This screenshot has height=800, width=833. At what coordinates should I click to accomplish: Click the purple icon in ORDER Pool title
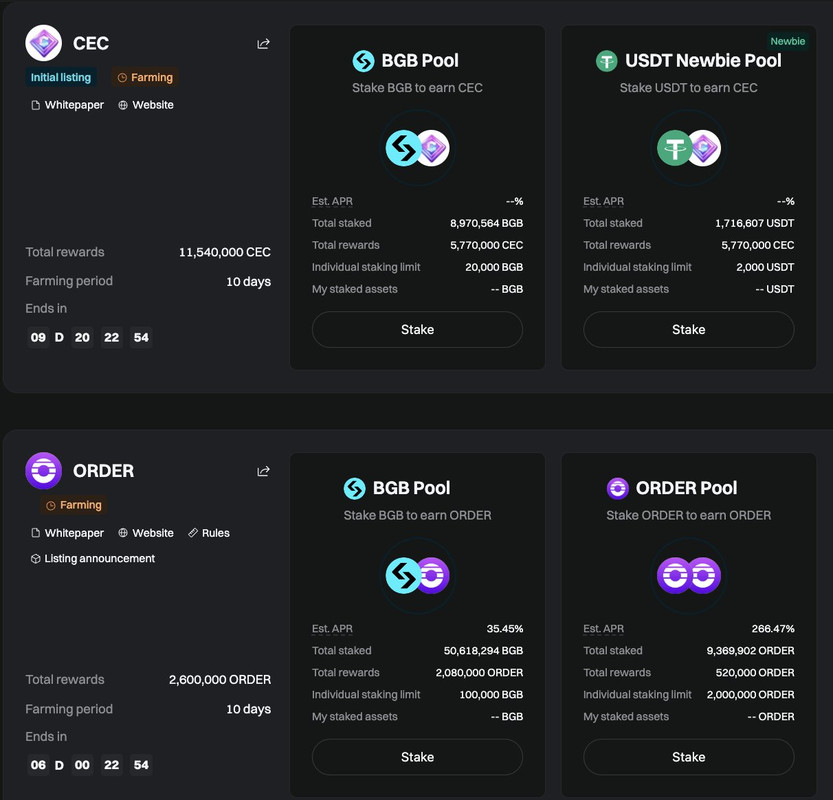[x=617, y=488]
